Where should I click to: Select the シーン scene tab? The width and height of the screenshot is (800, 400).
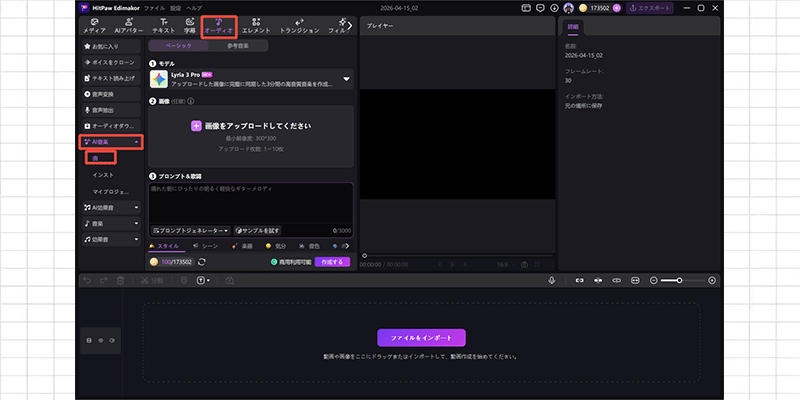coord(206,246)
